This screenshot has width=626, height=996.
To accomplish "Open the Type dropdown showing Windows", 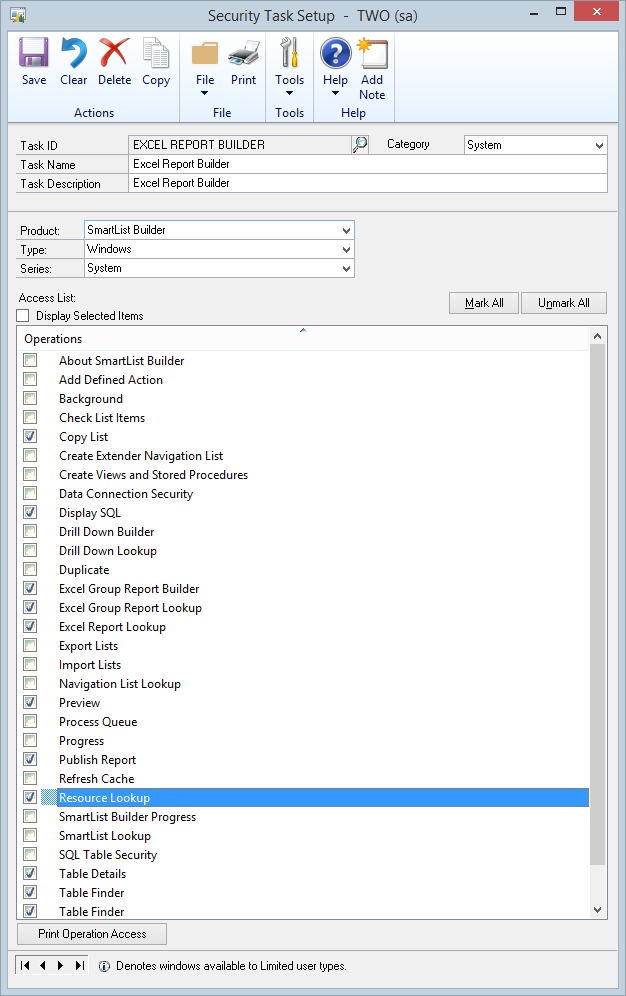I will point(346,249).
